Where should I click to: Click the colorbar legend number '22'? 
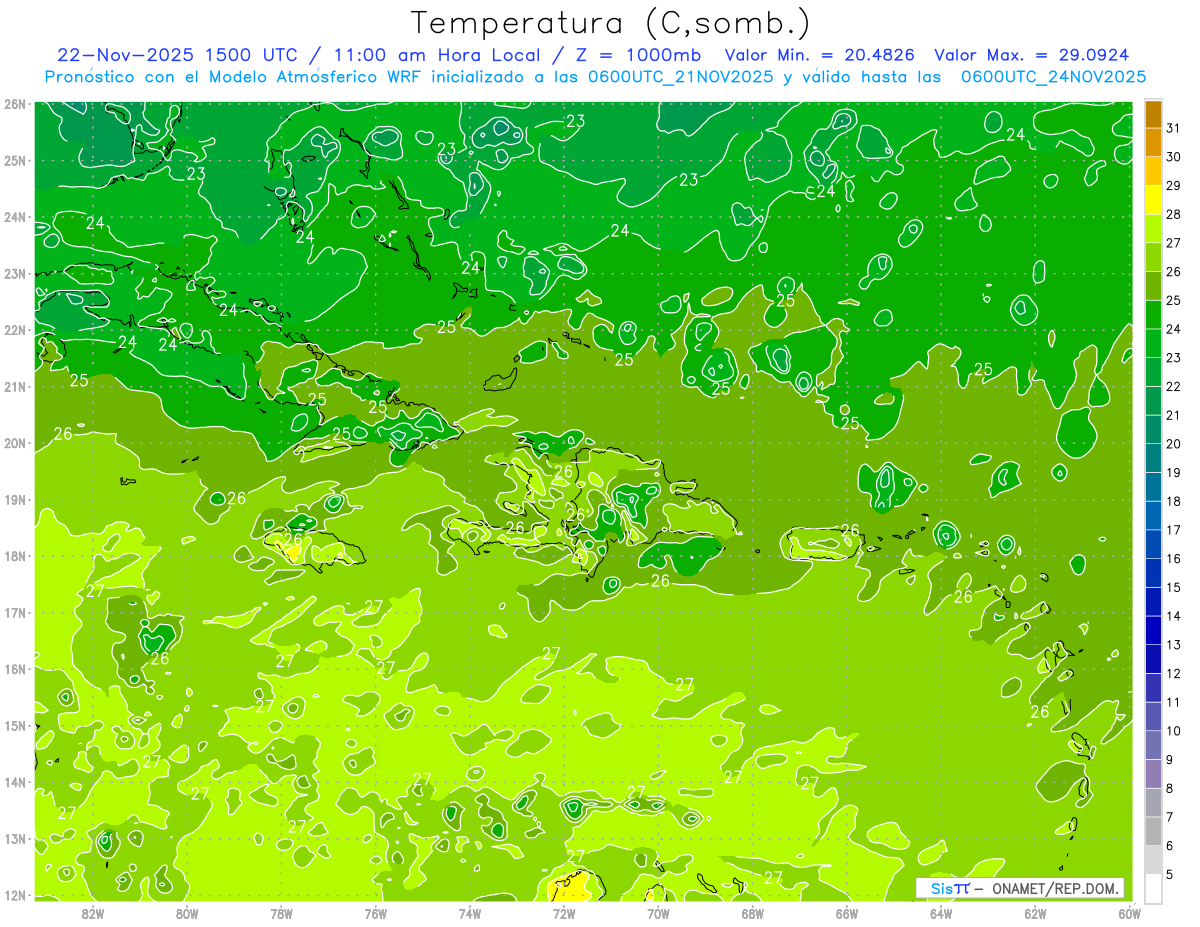1173,387
